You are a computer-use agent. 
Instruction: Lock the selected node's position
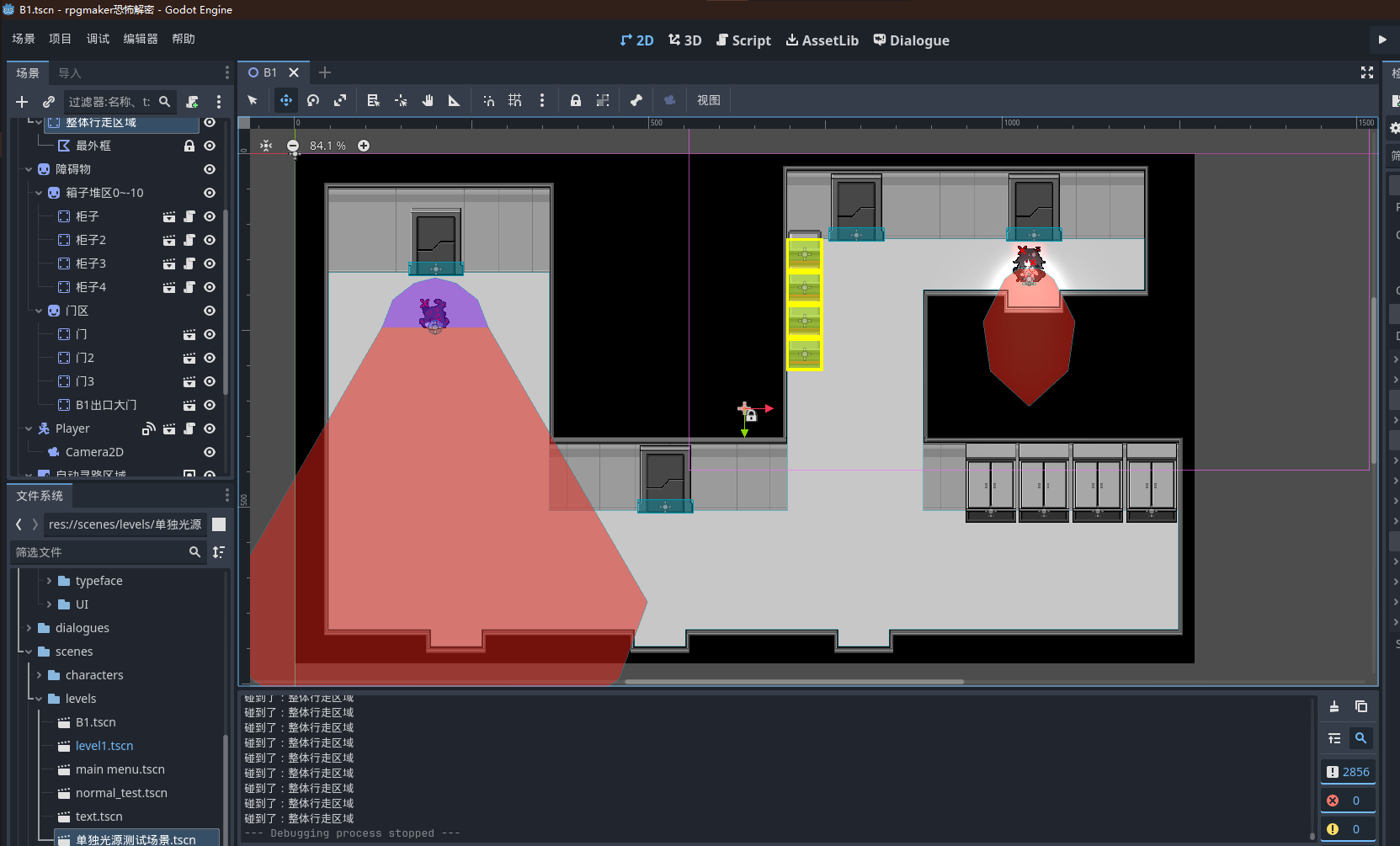(x=576, y=100)
